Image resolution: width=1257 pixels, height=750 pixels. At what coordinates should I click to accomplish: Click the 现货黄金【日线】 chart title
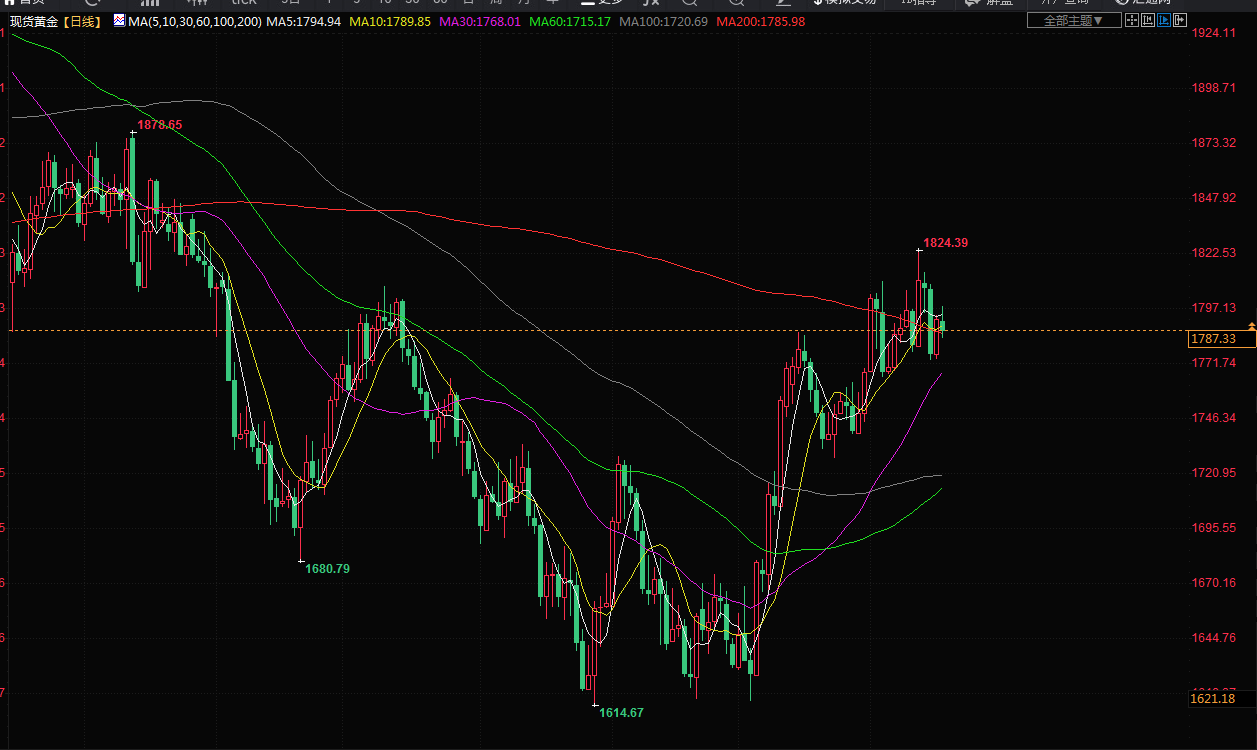[x=53, y=21]
